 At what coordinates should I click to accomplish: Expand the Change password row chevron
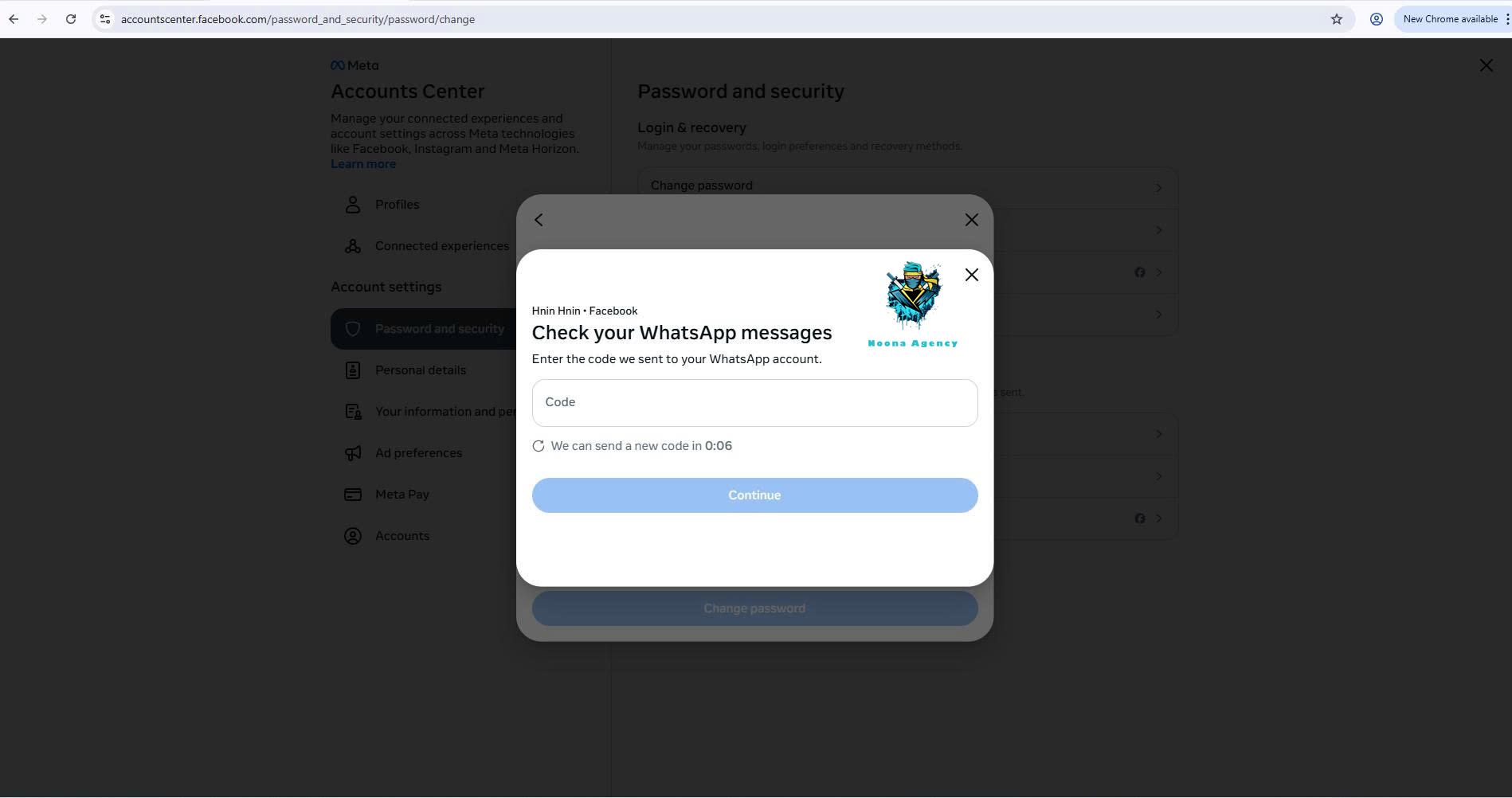click(x=1158, y=188)
